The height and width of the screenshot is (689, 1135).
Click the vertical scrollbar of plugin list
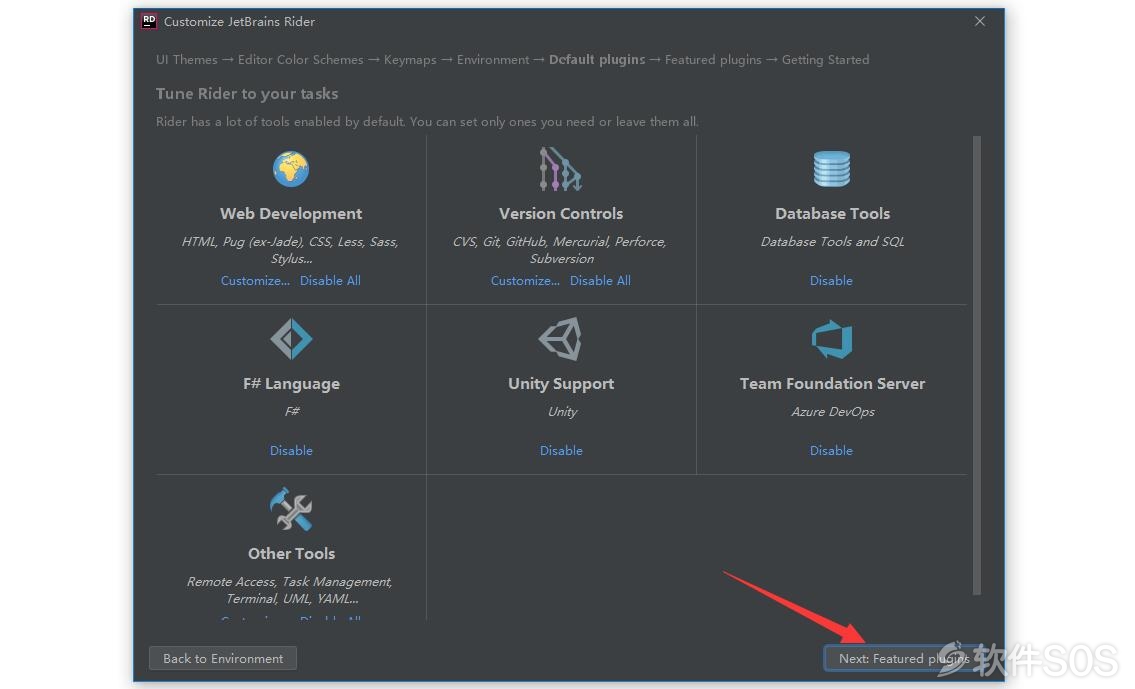pos(976,365)
